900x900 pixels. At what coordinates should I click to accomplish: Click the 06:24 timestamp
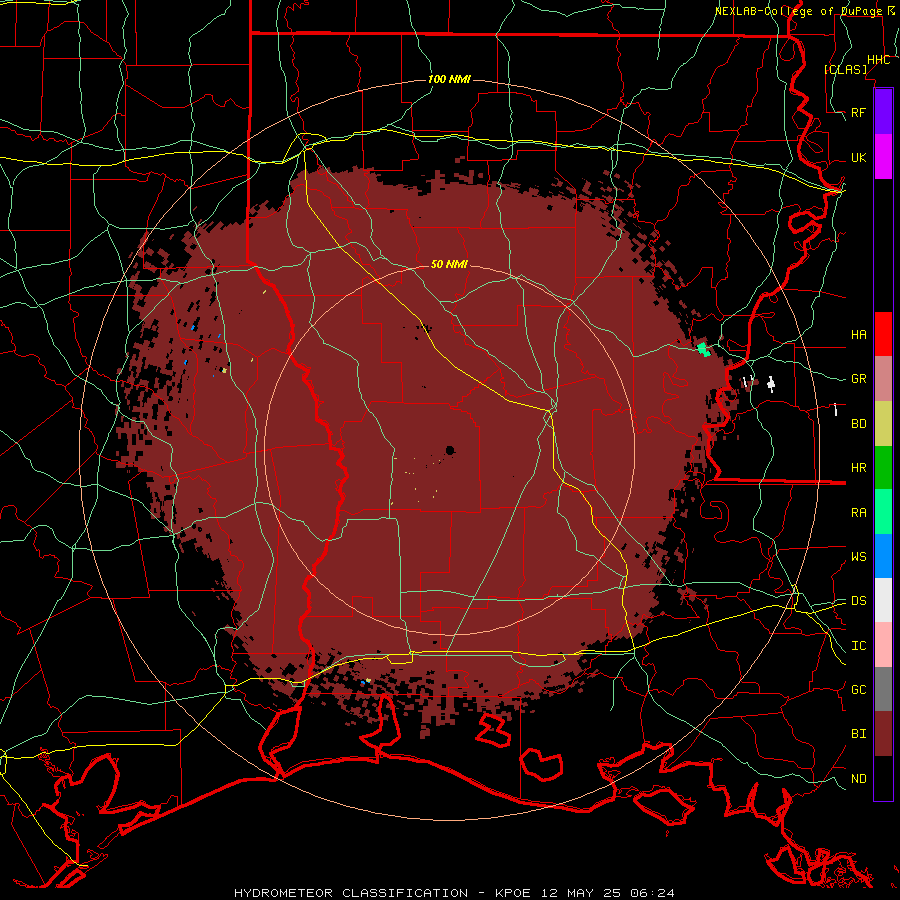651,893
